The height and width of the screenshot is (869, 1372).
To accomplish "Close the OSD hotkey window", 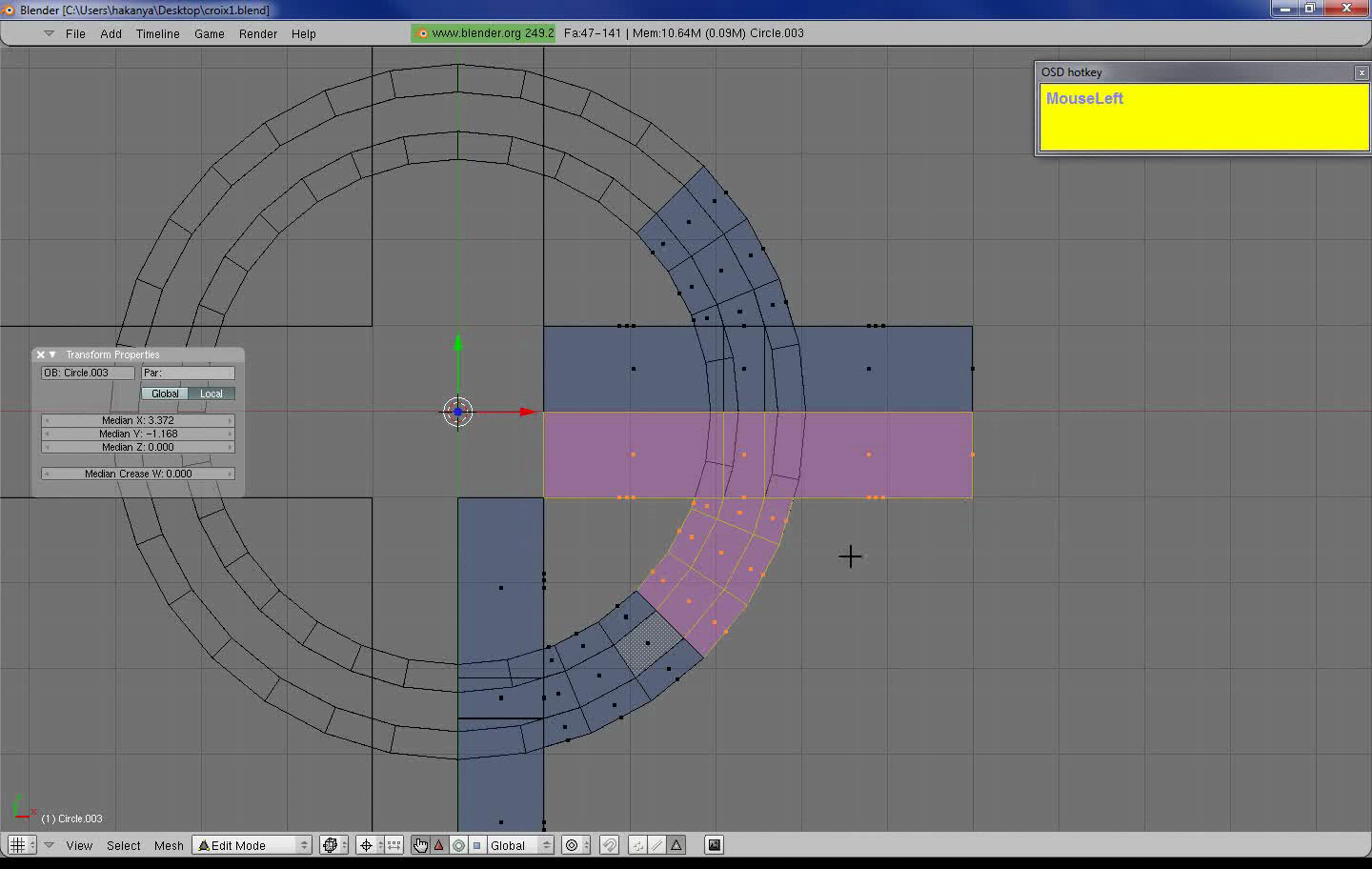I will point(1361,72).
